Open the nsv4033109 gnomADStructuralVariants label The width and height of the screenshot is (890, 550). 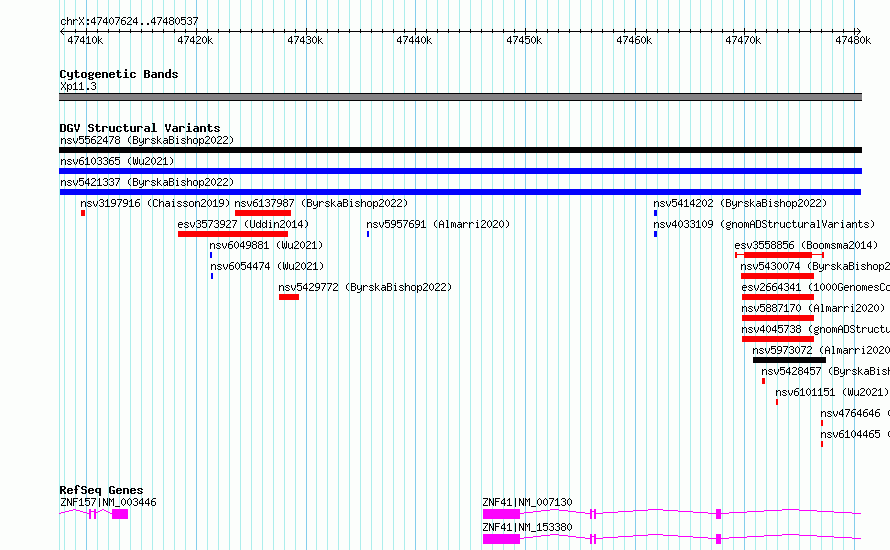[764, 224]
